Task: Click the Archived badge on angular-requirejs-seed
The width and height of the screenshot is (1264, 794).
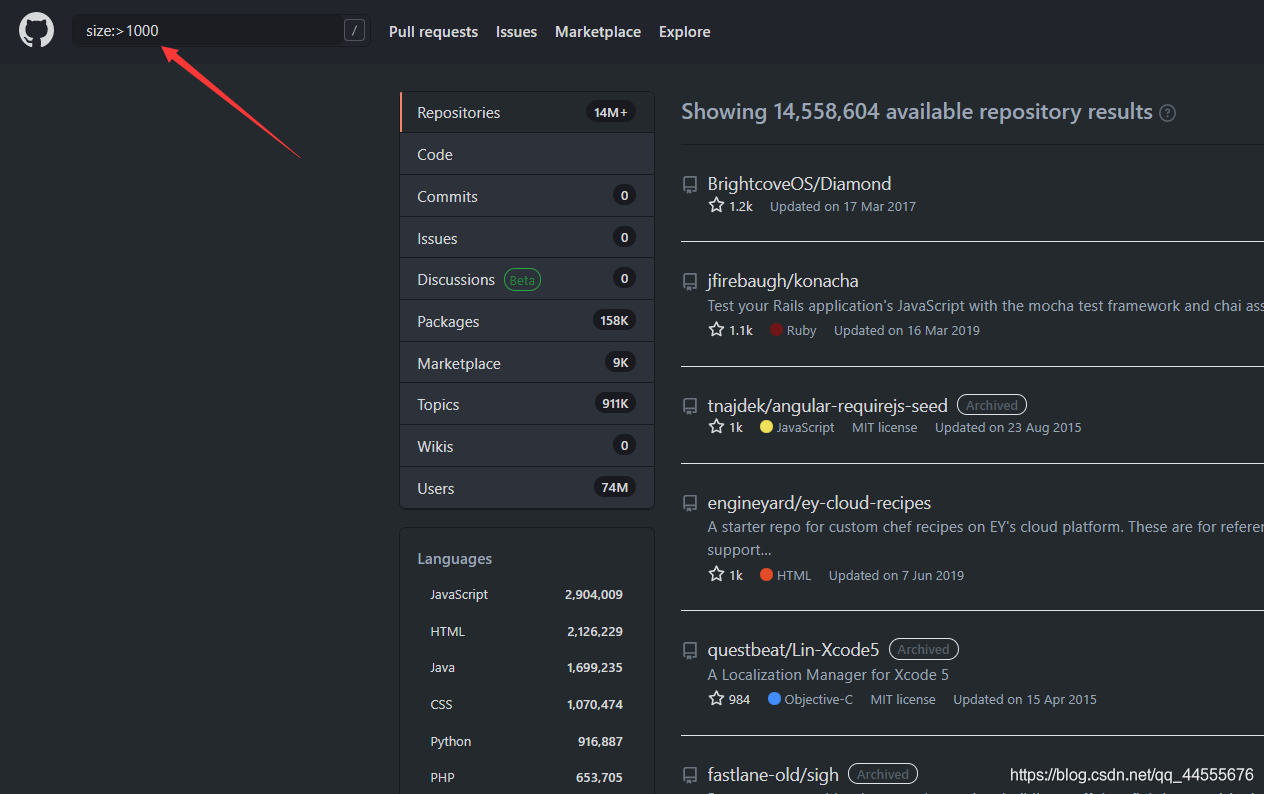Action: (992, 405)
